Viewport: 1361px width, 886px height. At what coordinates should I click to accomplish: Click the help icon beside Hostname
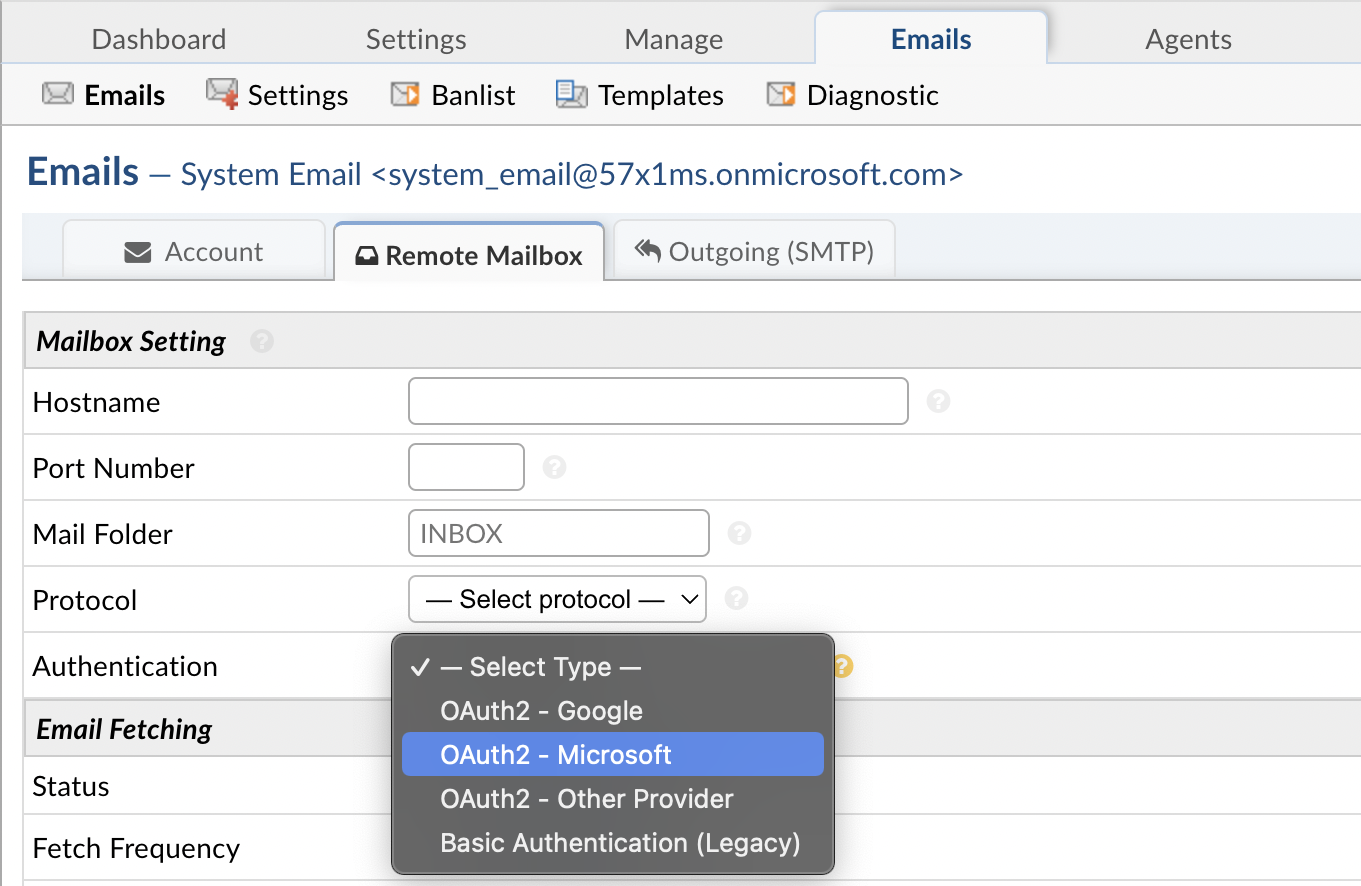tap(938, 401)
